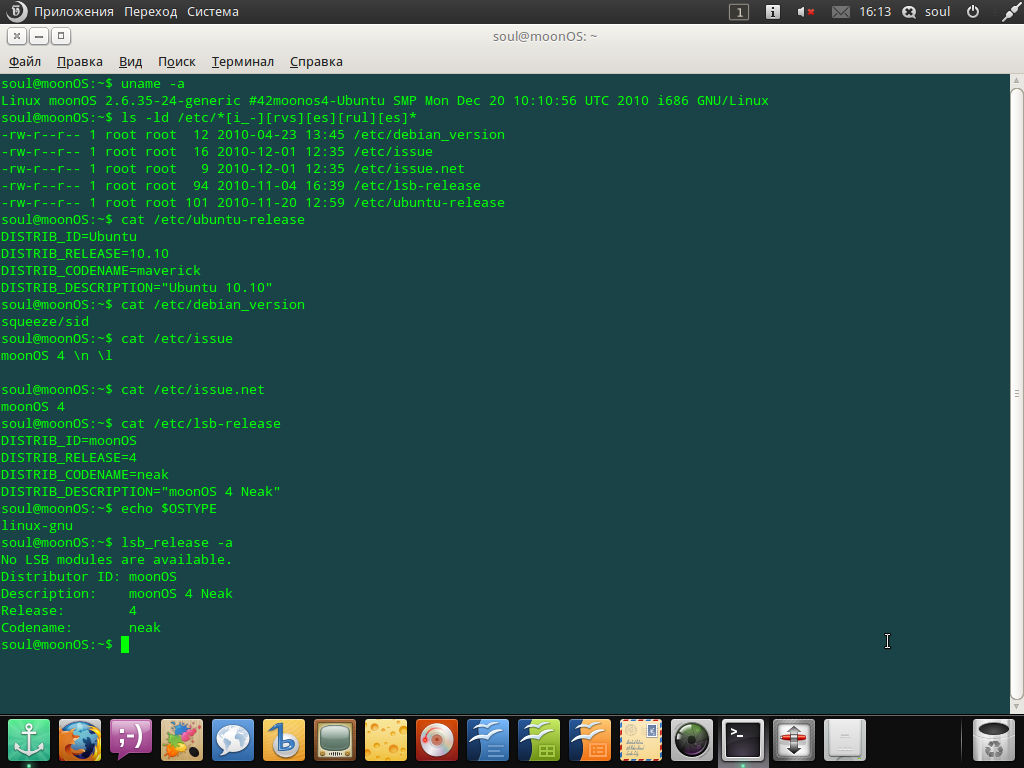Open the retro TV media player icon
Image resolution: width=1024 pixels, height=768 pixels.
[x=334, y=740]
